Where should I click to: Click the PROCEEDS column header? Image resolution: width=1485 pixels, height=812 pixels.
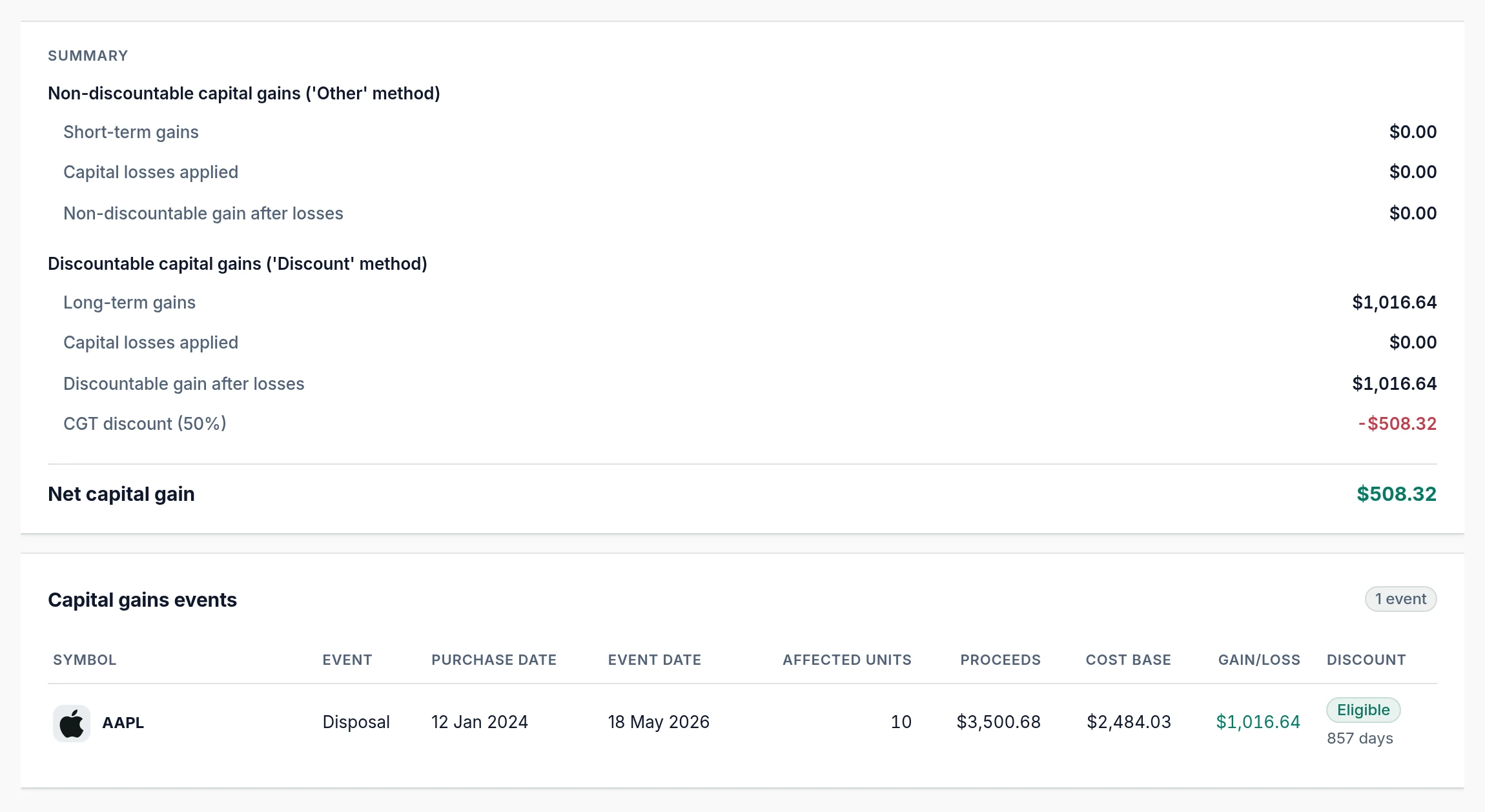[1000, 660]
